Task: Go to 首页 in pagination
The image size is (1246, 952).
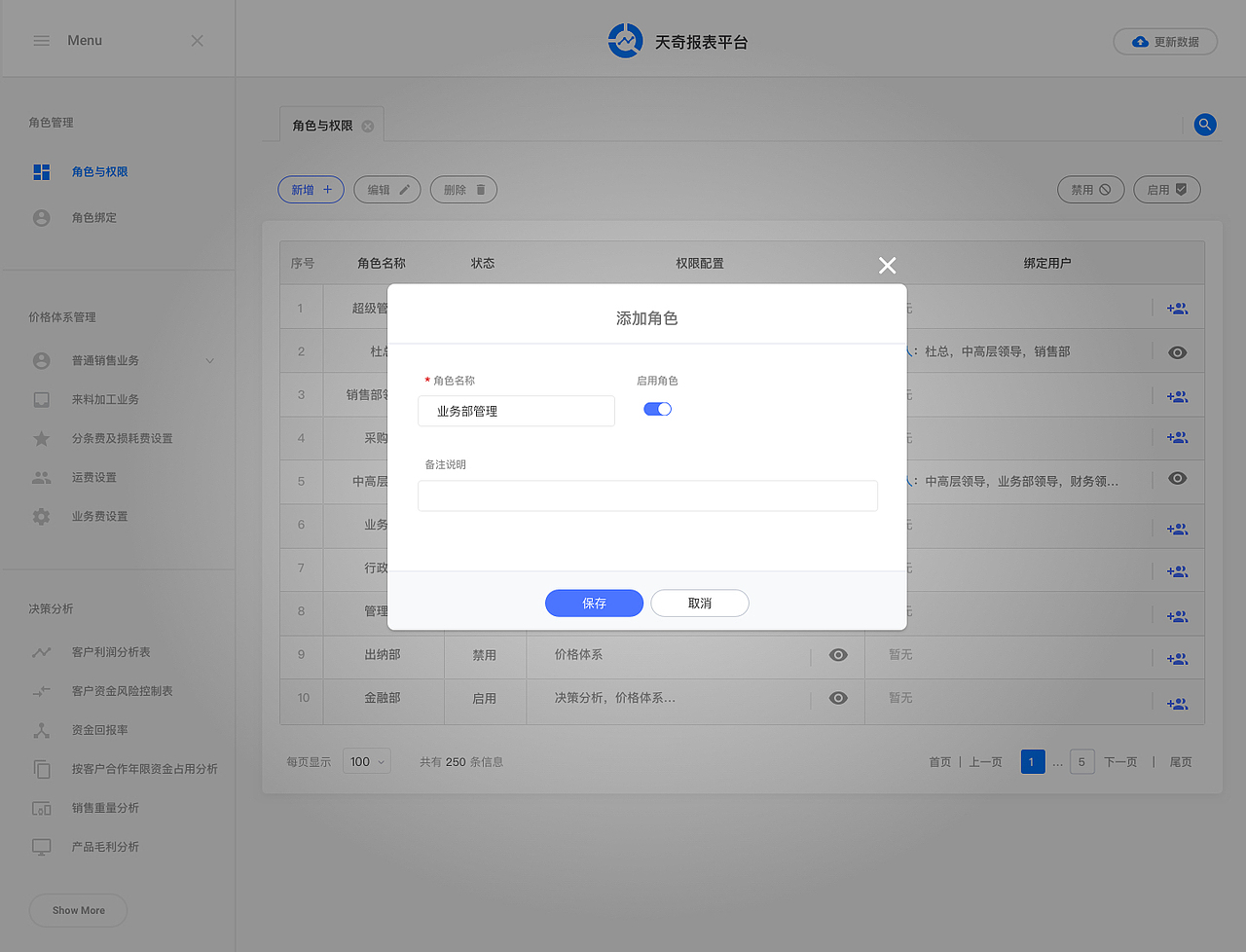Action: 940,762
